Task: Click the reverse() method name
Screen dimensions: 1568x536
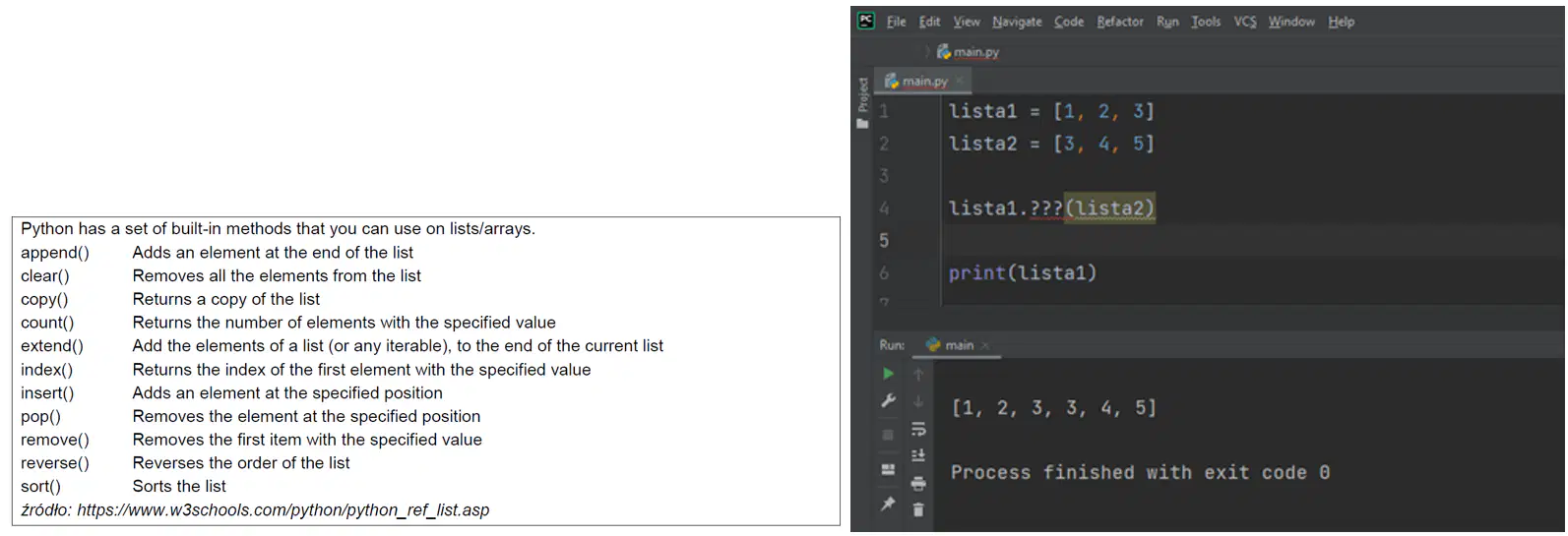Action: tap(55, 463)
